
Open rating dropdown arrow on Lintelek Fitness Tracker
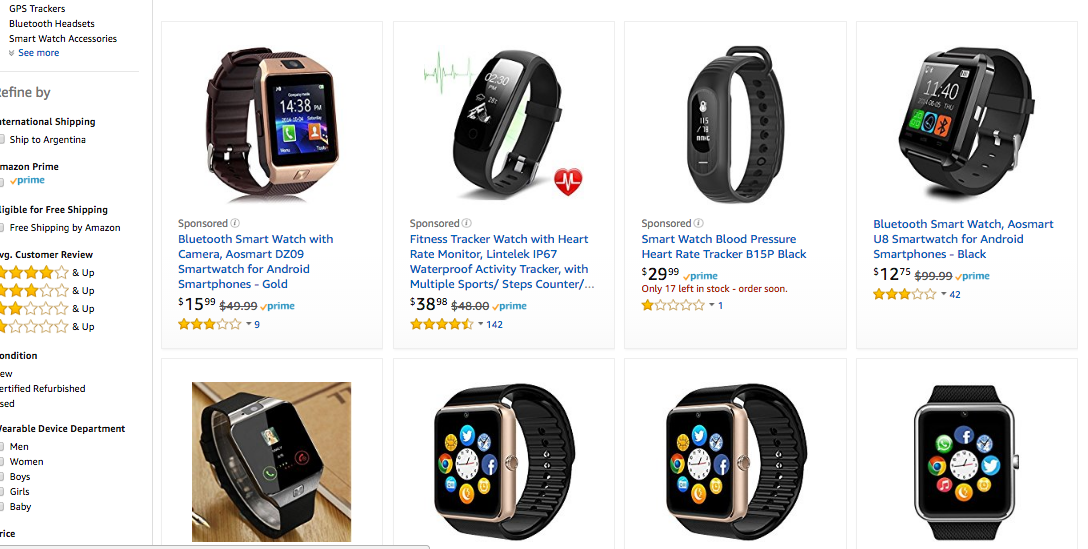pos(480,324)
